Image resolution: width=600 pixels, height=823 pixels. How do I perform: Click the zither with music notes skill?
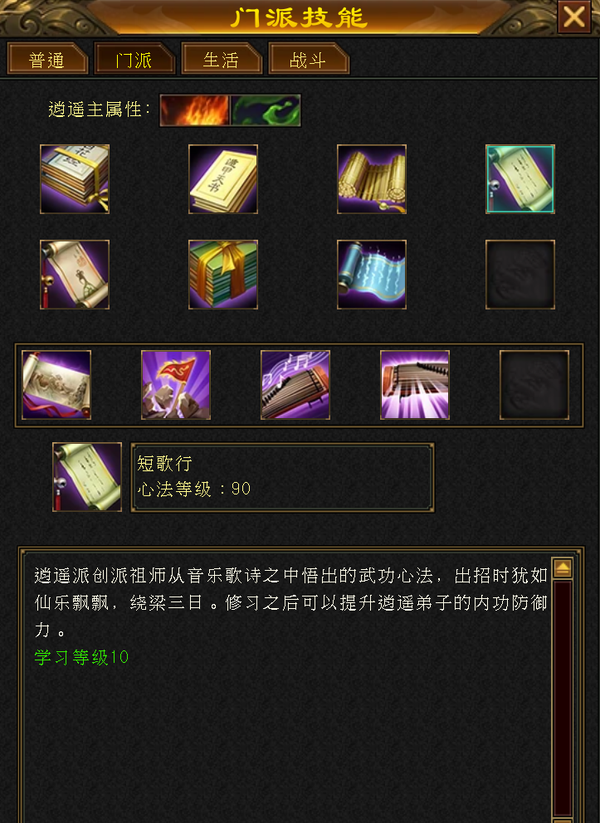296,385
